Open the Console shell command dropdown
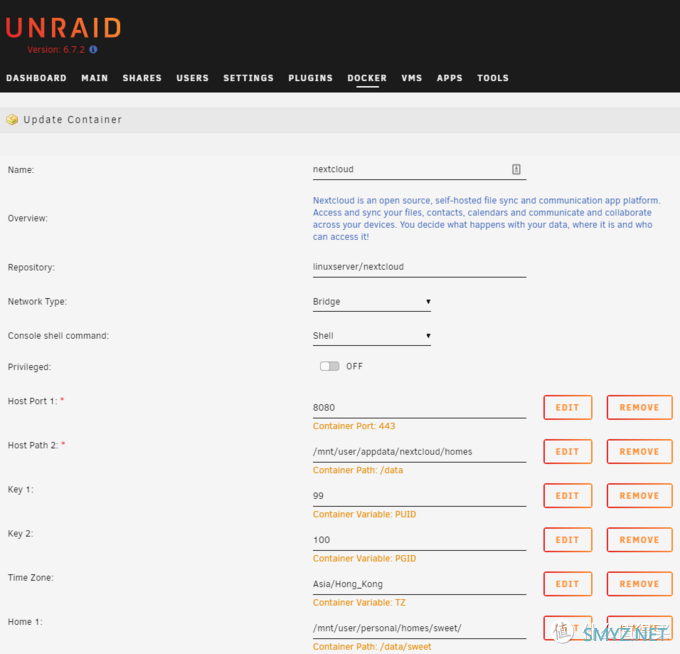This screenshot has height=654, width=680. [x=372, y=336]
